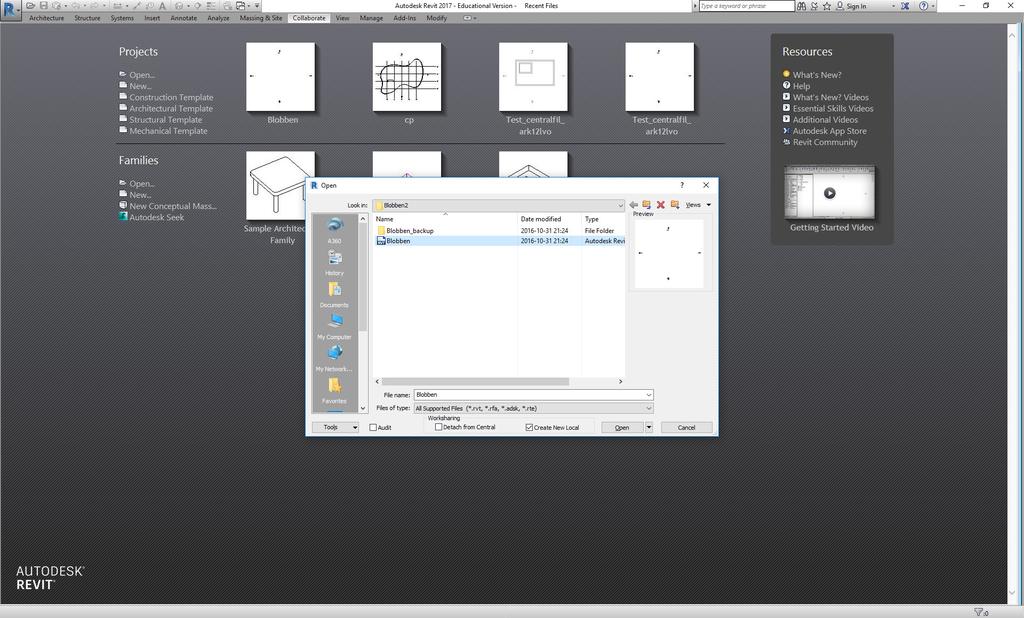Viewport: 1024px width, 618px height.
Task: Click the sidebar scroll down arrow in Open dialog
Action: pos(363,408)
